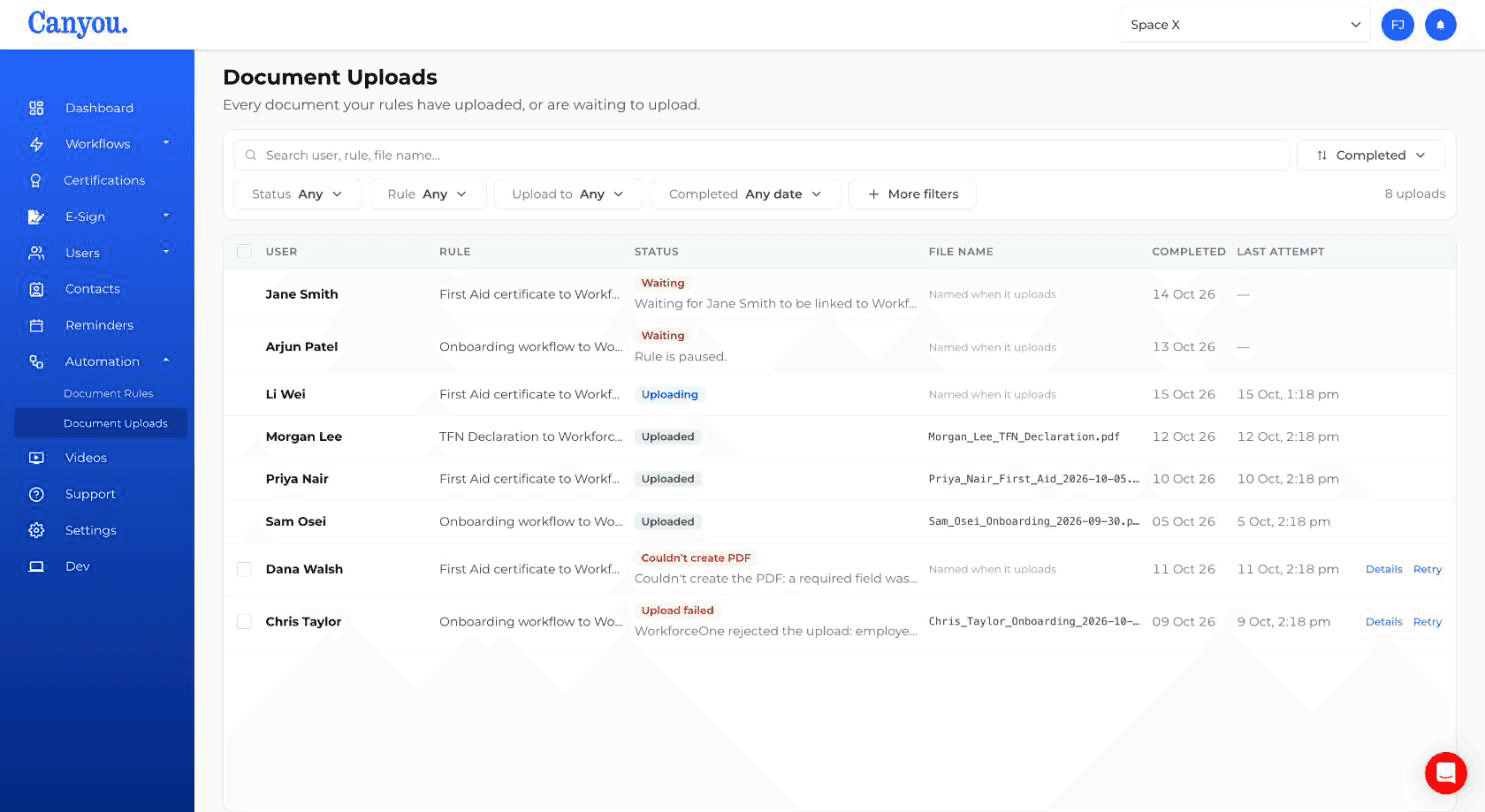This screenshot has width=1485, height=812.
Task: Open the red chat support bubble
Action: 1445,772
